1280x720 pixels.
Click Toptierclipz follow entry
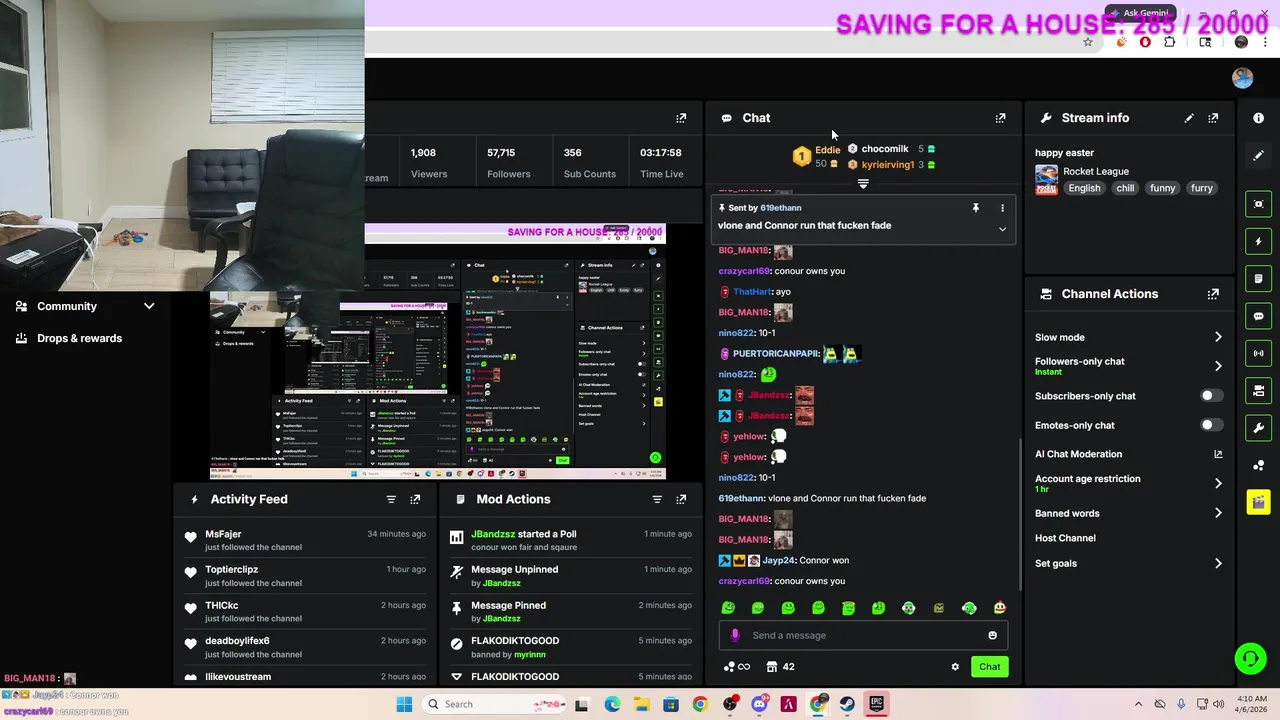(x=231, y=570)
